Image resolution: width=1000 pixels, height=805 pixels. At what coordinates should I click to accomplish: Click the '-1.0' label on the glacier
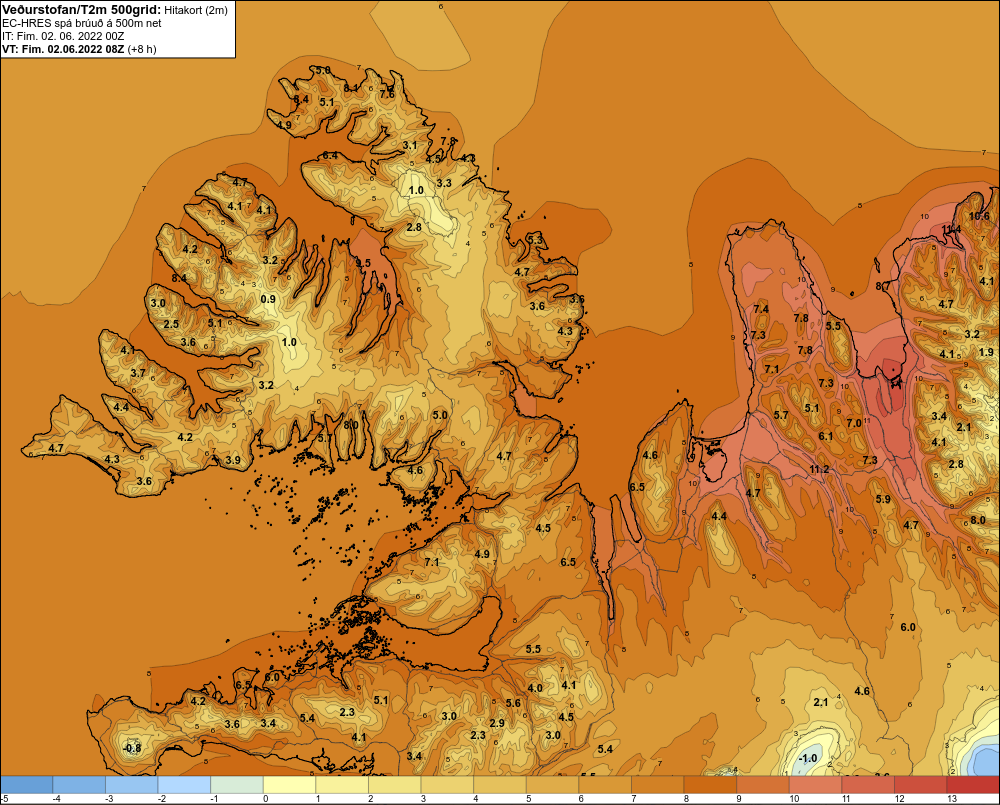click(807, 758)
